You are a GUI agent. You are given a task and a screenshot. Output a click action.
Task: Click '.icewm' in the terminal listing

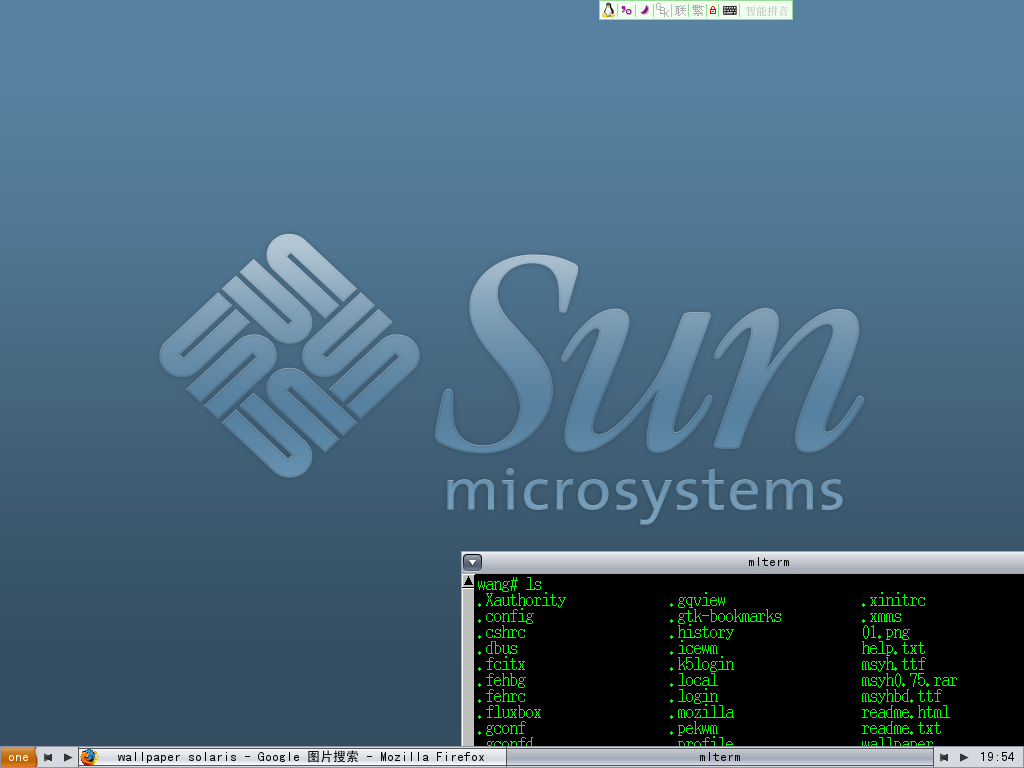(694, 648)
